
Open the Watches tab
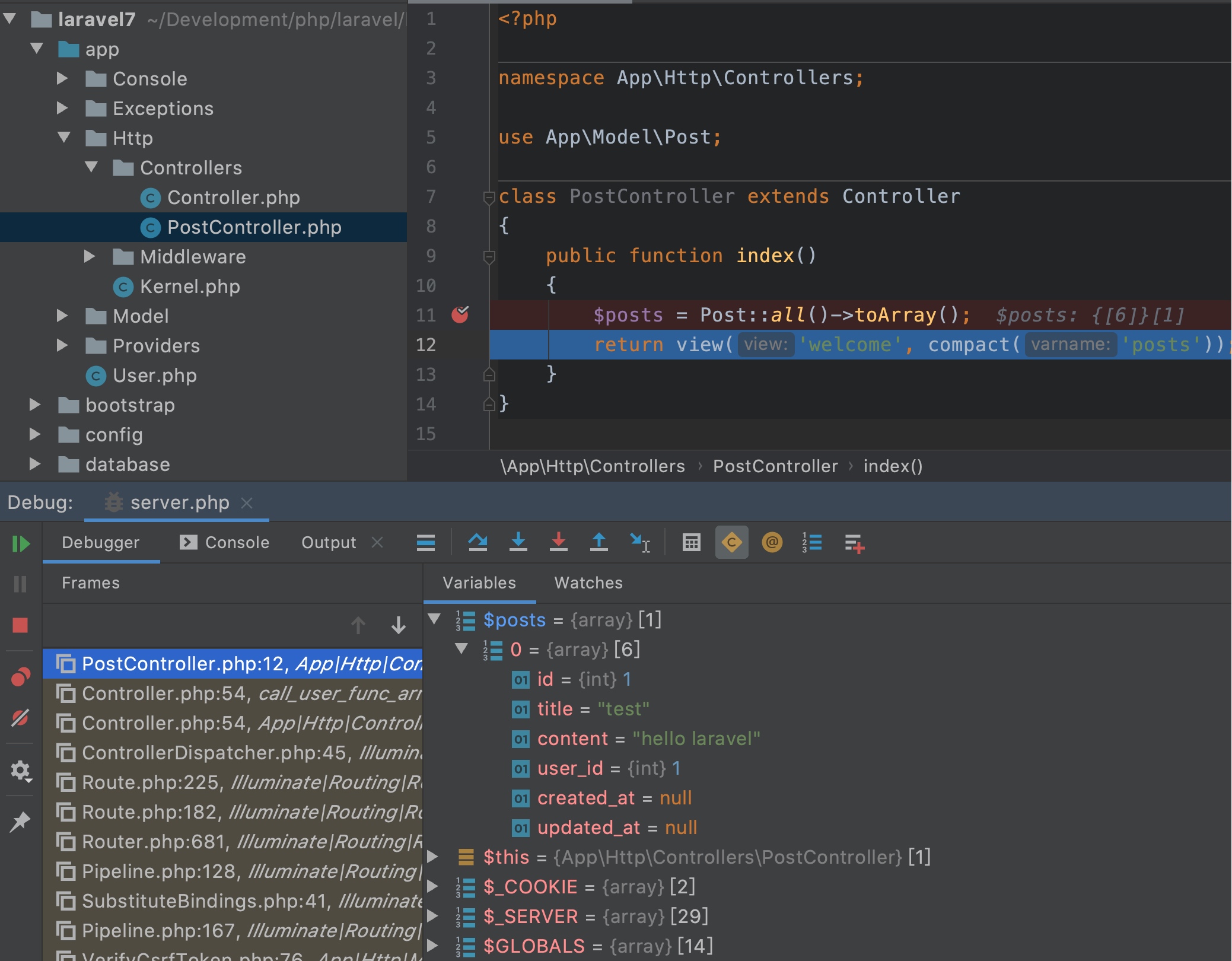588,583
